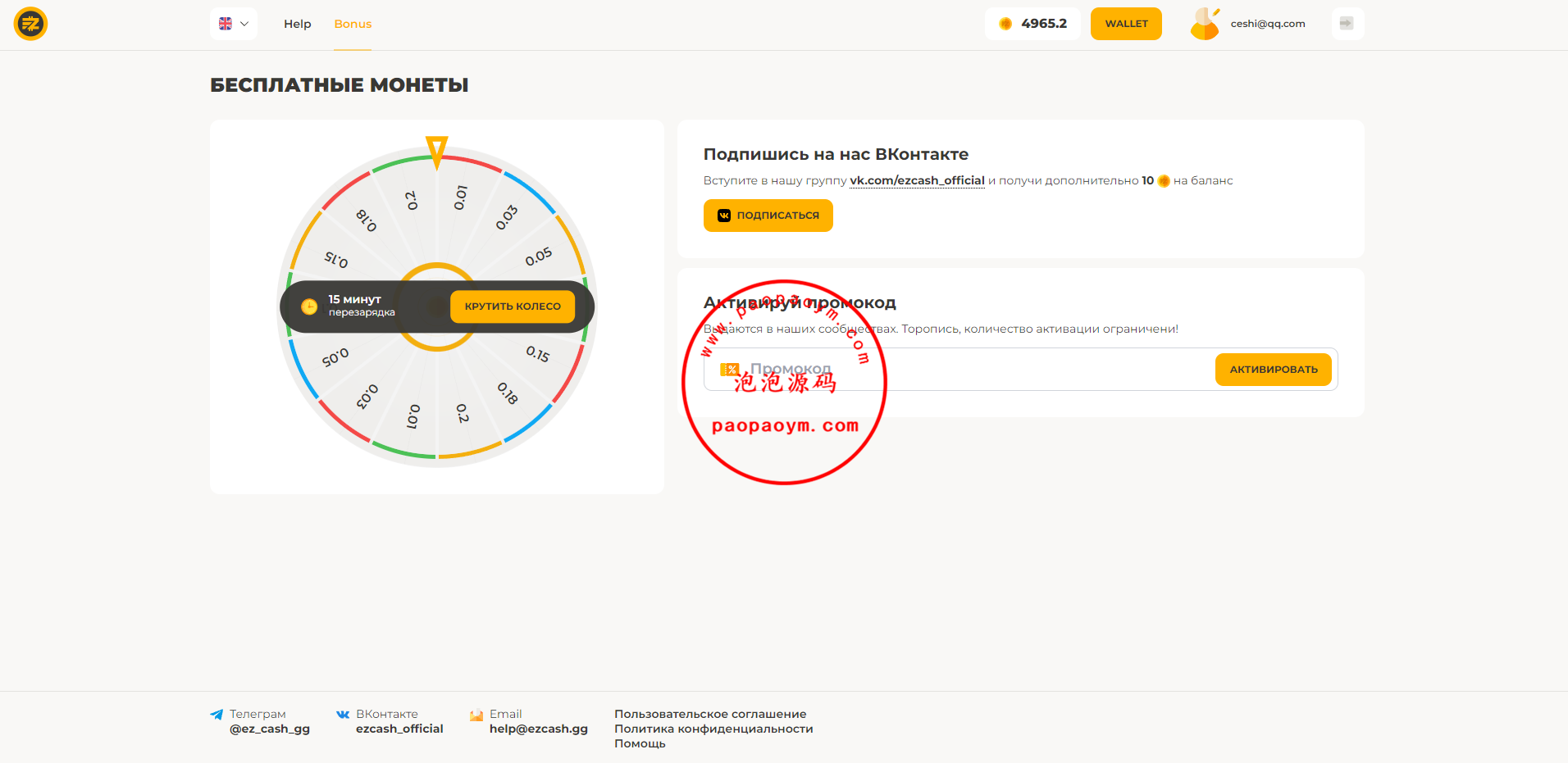The width and height of the screenshot is (1568, 763).
Task: Click the logout arrow icon
Action: [x=1347, y=24]
